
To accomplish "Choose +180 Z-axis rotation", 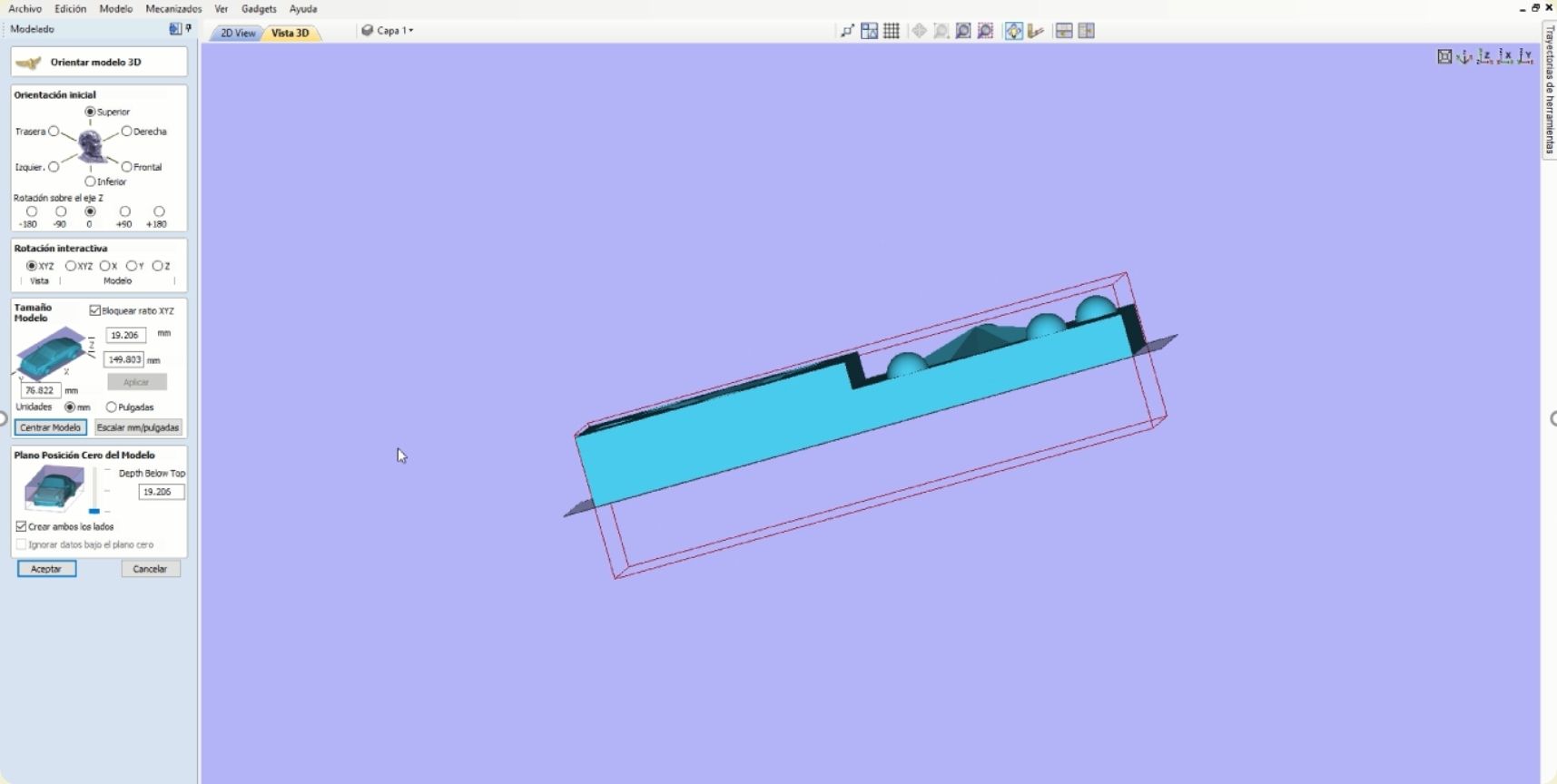I will point(159,211).
